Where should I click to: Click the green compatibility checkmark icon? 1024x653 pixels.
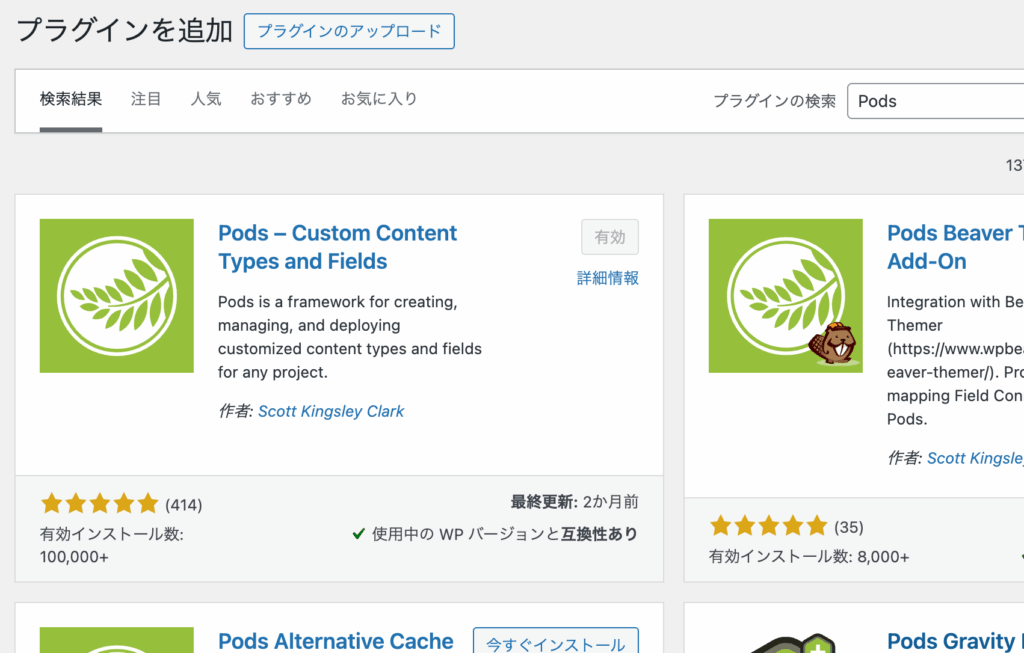(x=358, y=534)
